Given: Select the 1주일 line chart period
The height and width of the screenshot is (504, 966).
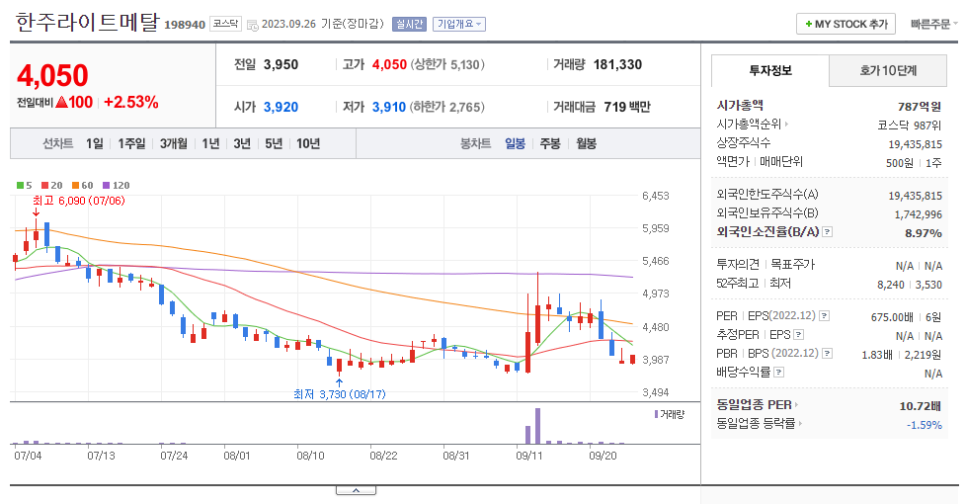Looking at the screenshot, I should [132, 144].
